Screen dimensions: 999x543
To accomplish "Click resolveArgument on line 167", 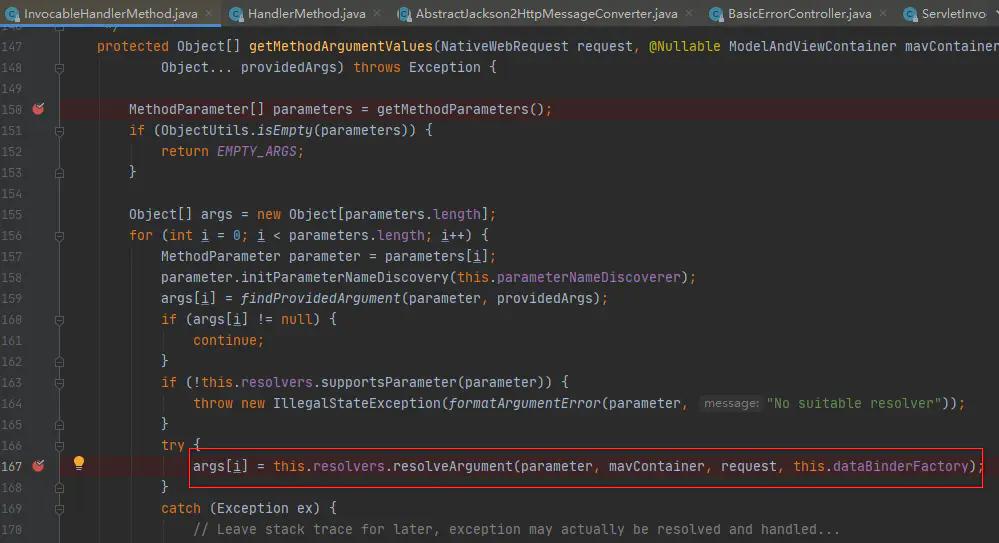I will point(452,467).
